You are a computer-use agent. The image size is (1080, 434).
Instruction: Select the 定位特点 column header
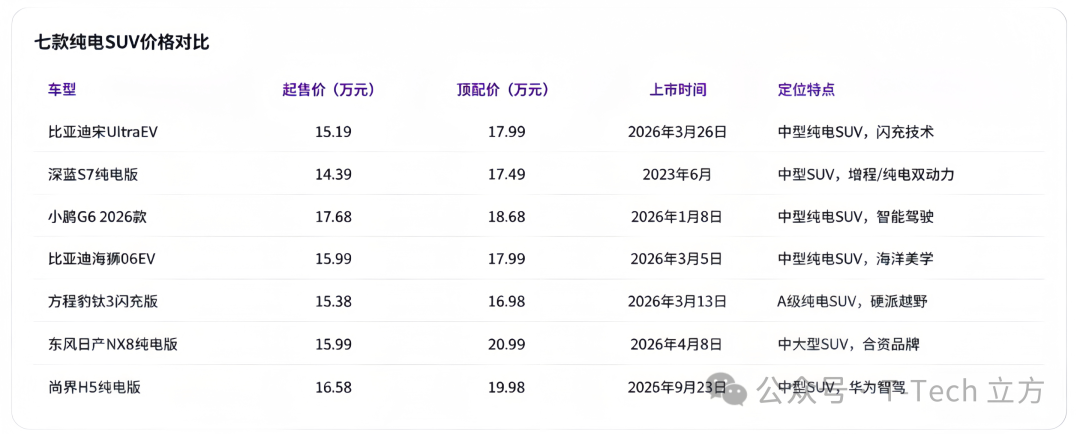[806, 90]
